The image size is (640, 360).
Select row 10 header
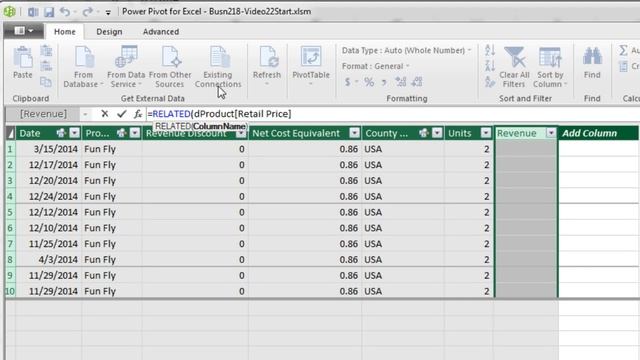click(10, 291)
